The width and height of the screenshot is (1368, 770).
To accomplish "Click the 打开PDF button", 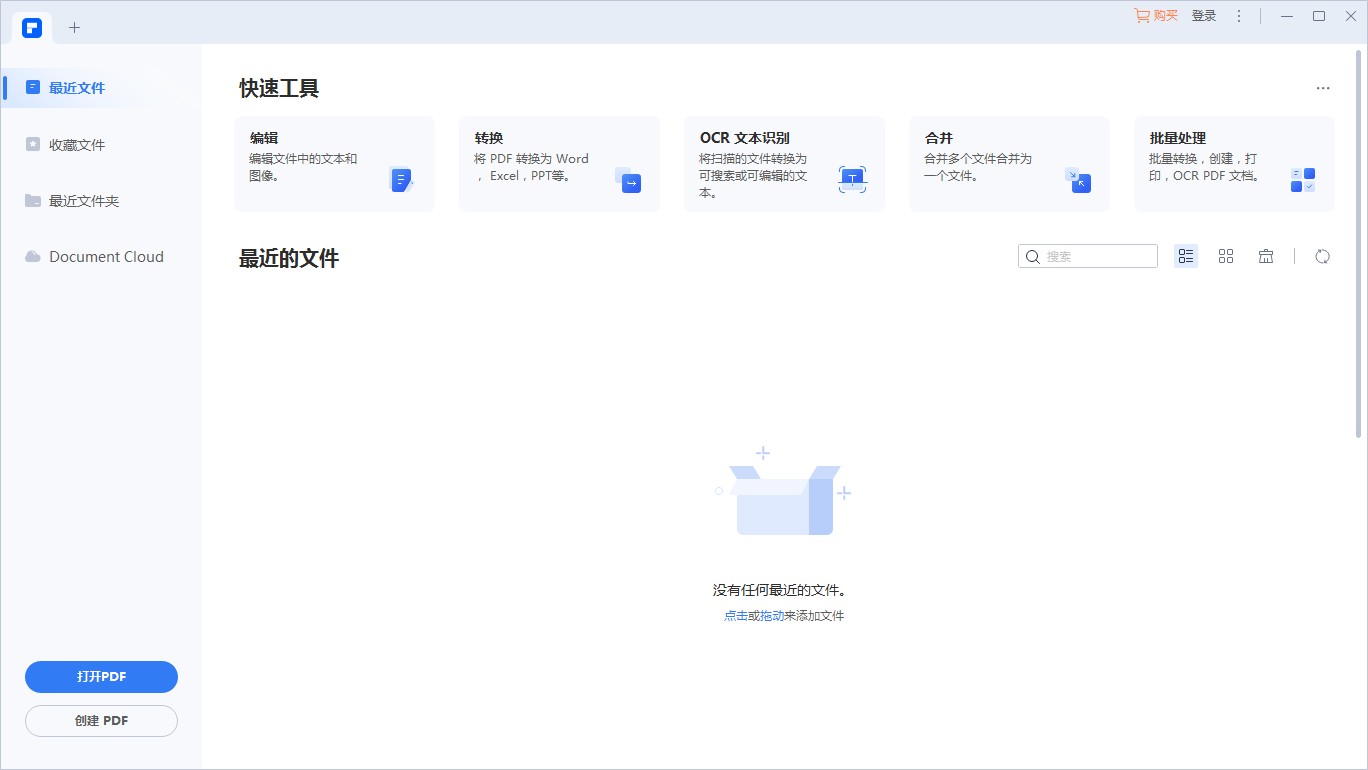I will pyautogui.click(x=101, y=677).
